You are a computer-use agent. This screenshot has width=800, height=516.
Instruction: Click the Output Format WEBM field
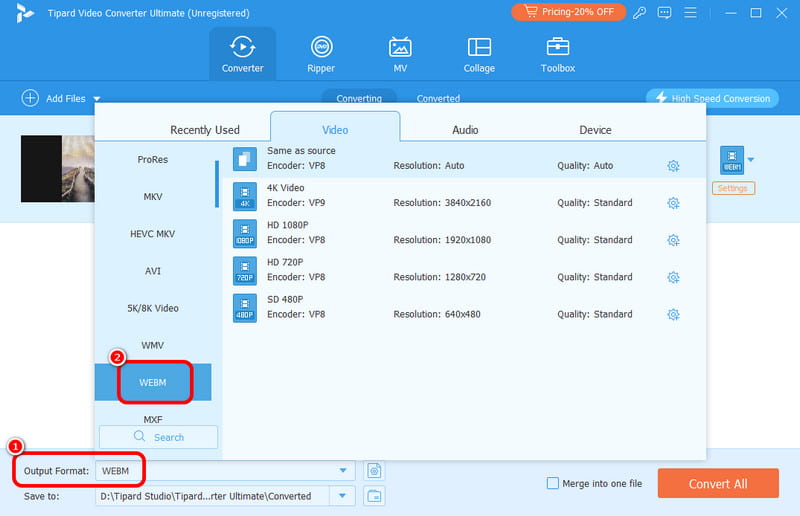coord(225,471)
